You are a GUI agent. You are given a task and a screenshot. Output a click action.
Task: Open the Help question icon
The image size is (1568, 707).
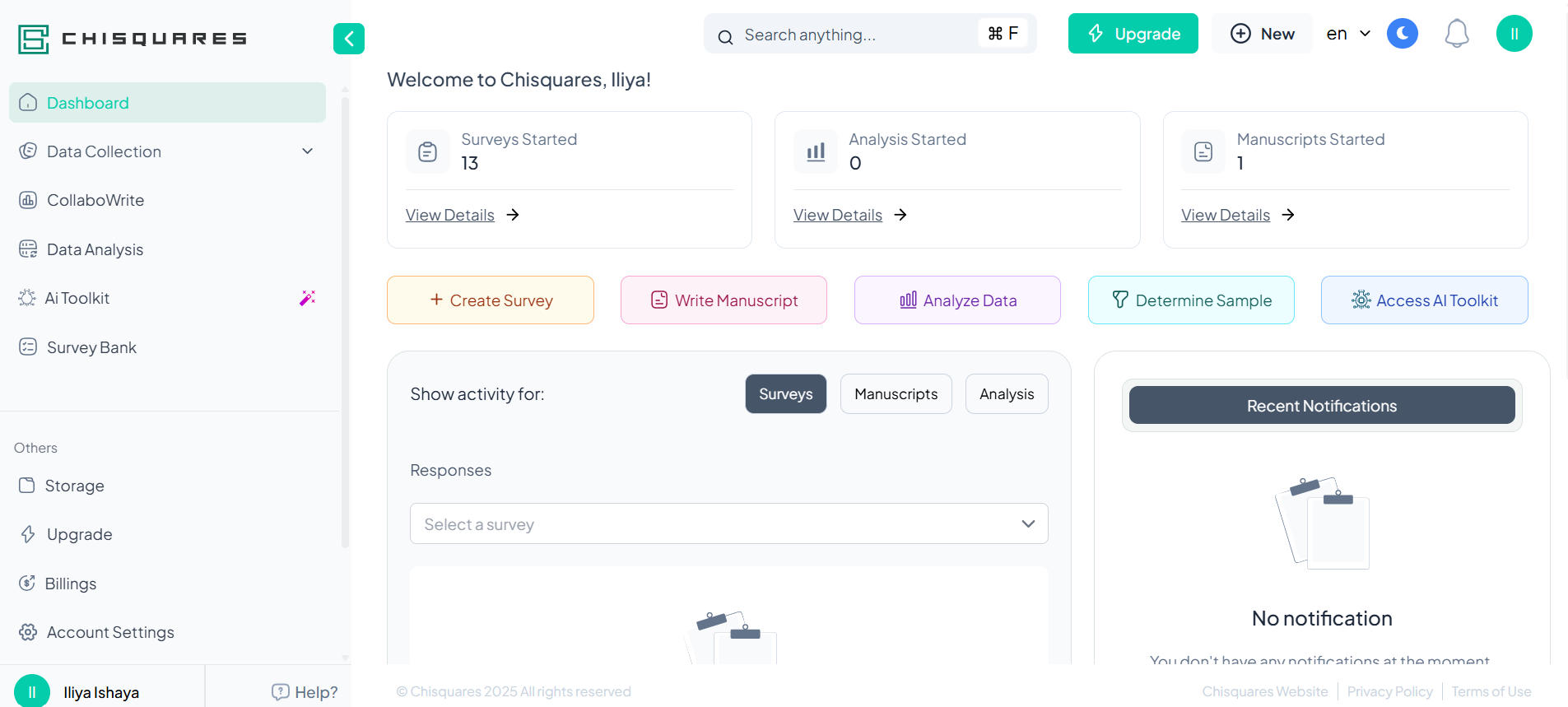click(280, 692)
